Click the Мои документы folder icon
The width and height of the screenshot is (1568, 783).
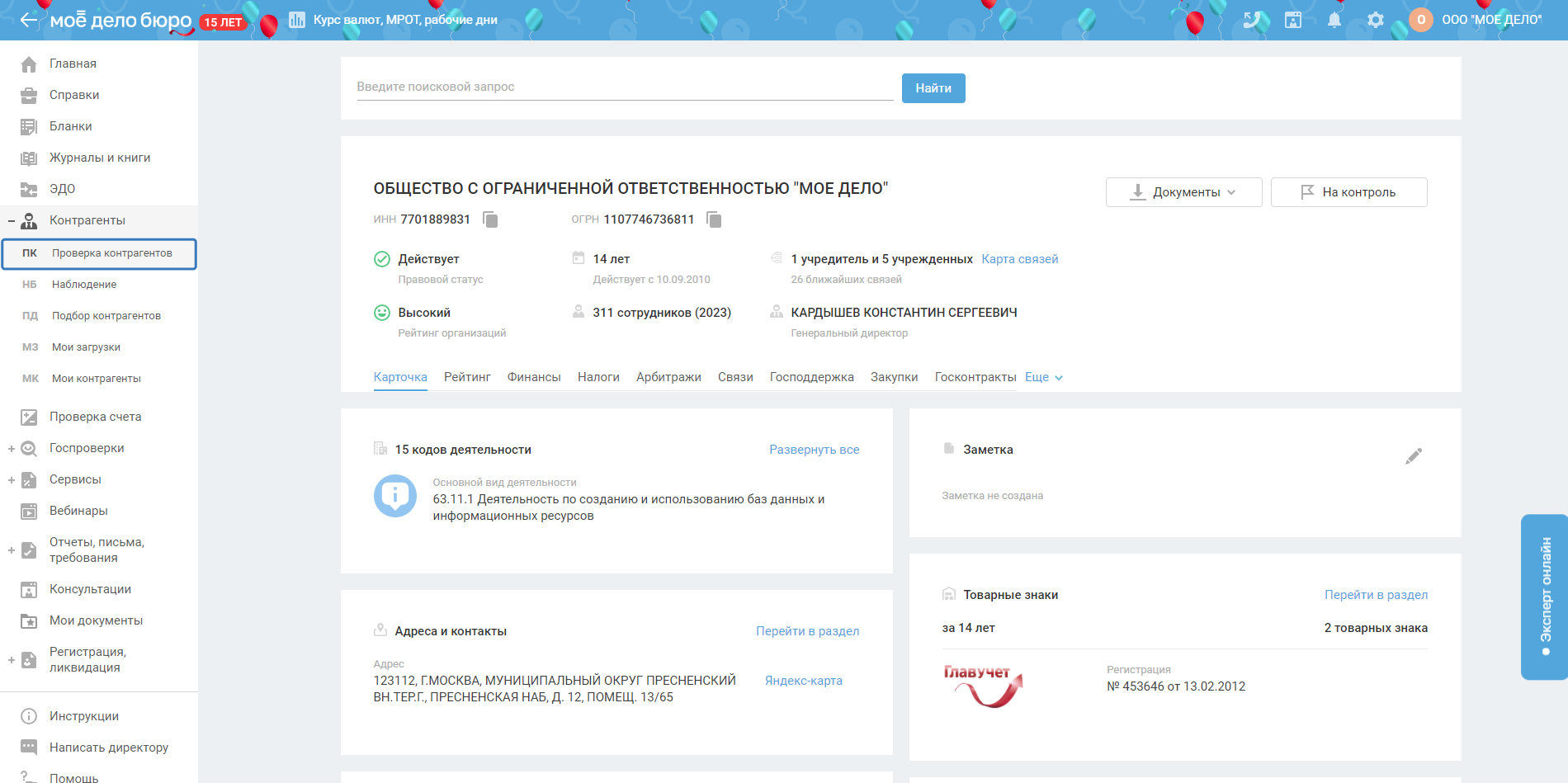click(x=29, y=620)
